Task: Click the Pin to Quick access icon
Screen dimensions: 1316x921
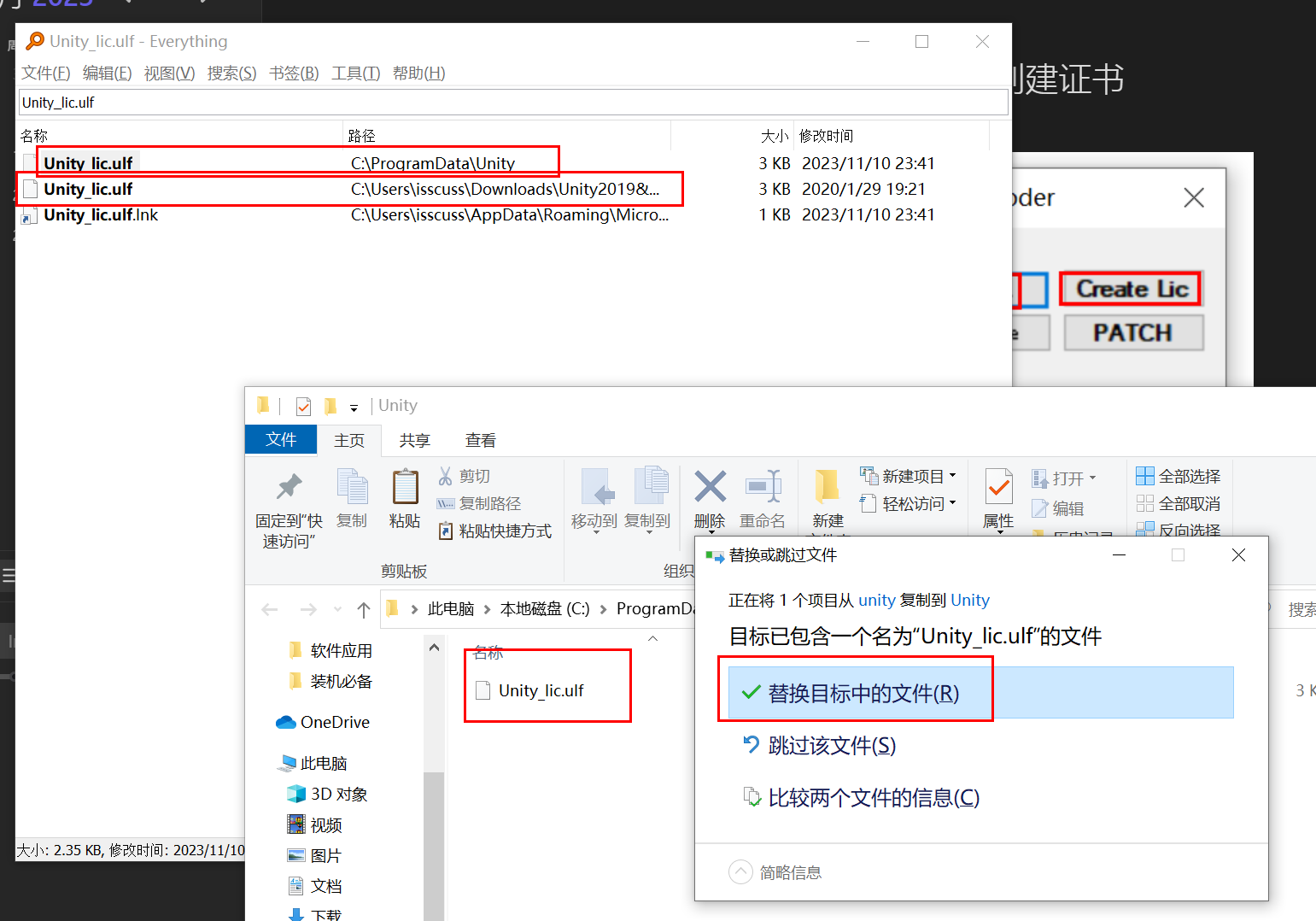Action: coord(289,487)
